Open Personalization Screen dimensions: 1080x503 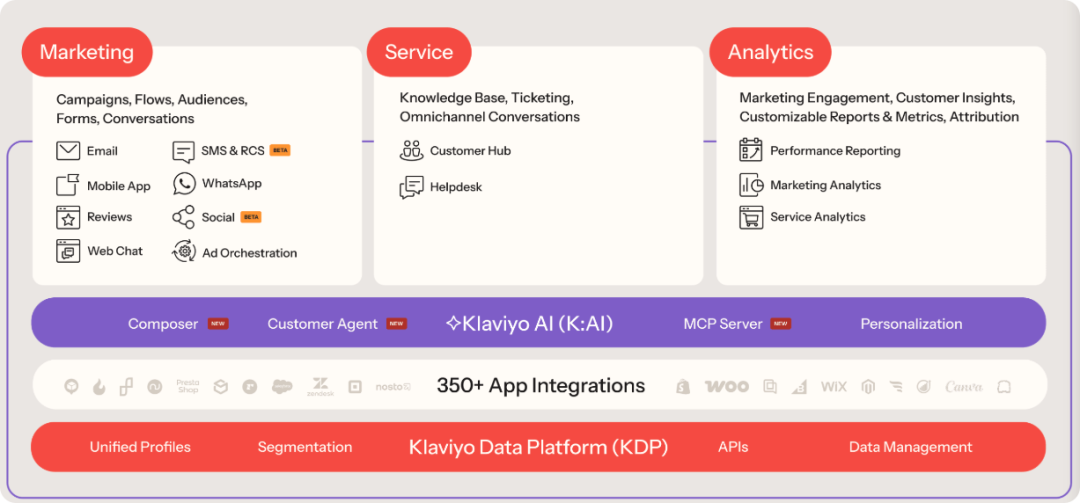coord(911,324)
